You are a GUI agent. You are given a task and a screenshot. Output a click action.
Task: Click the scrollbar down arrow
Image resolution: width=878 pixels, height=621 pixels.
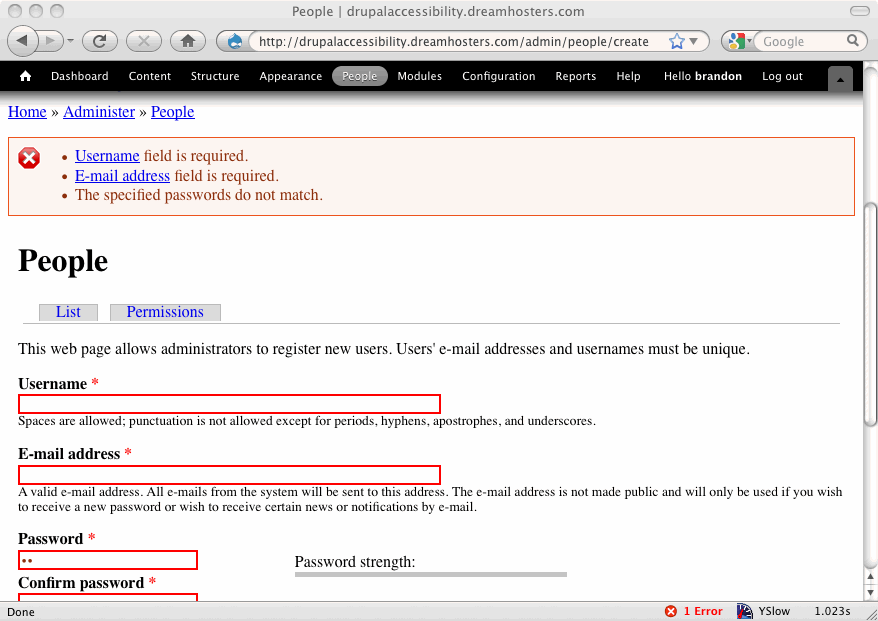pyautogui.click(x=871, y=592)
